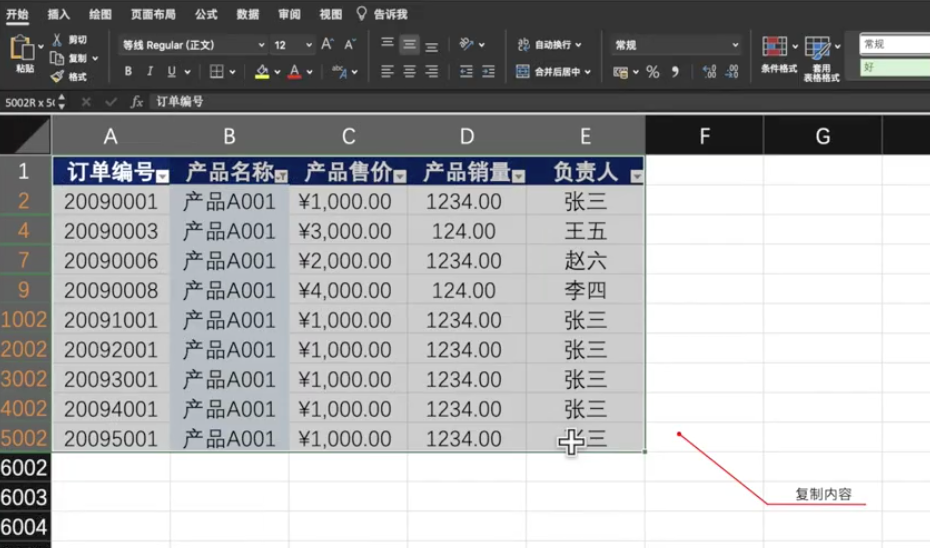The height and width of the screenshot is (548, 930).
Task: Expand the copy options arrow
Action: (x=95, y=59)
